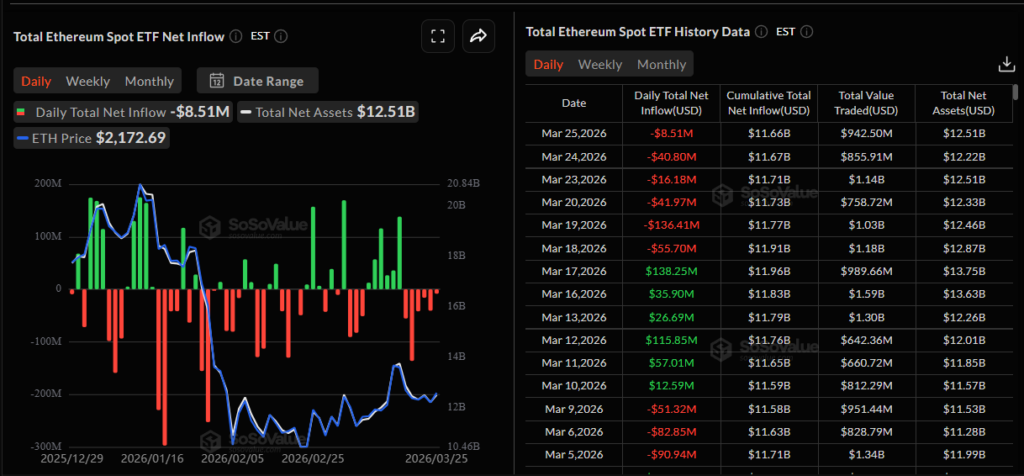Toggle Daily Total Net Inflow legend series
The width and height of the screenshot is (1024, 476).
pyautogui.click(x=122, y=112)
